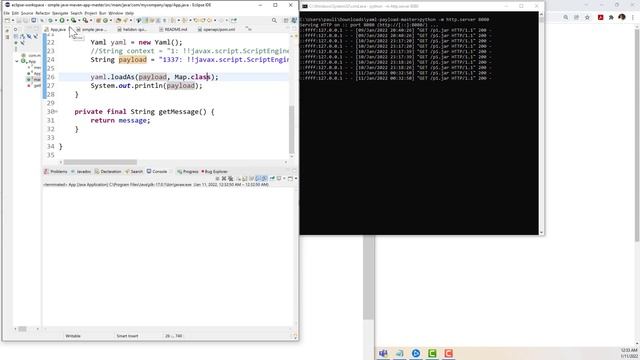Open the Project menu
The image size is (640, 360).
tap(91, 13)
